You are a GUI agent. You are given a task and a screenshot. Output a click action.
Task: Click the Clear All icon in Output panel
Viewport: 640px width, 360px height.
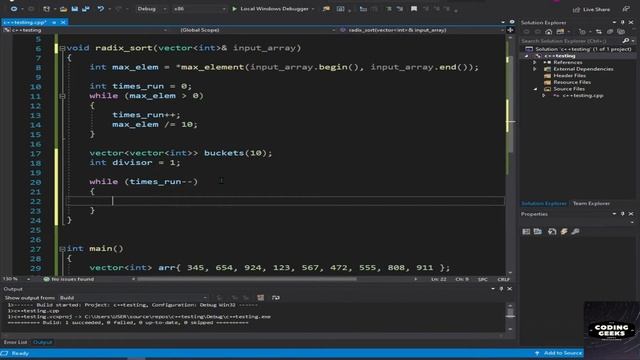coord(260,298)
